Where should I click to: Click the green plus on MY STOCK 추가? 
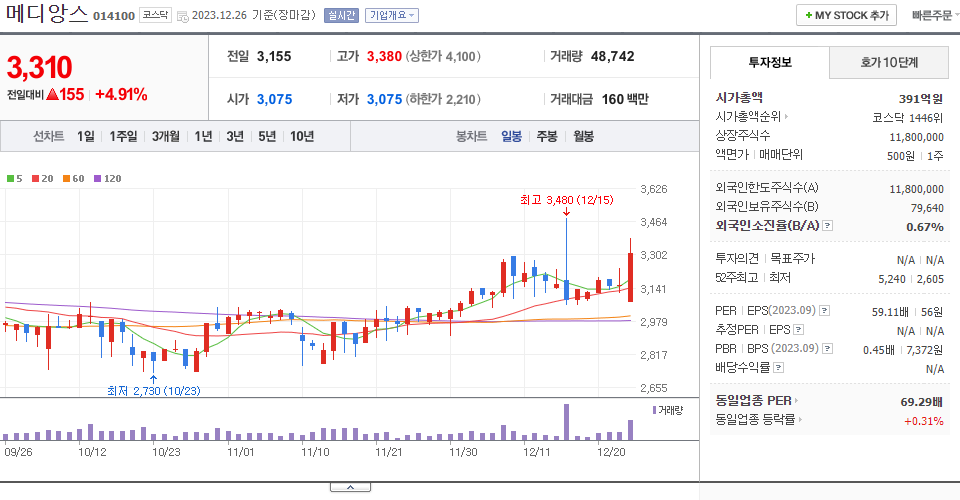(809, 15)
